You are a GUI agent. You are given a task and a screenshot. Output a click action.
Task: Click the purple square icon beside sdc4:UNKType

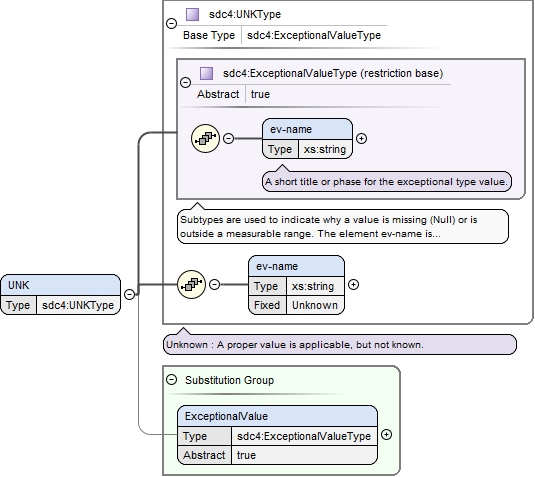(192, 15)
